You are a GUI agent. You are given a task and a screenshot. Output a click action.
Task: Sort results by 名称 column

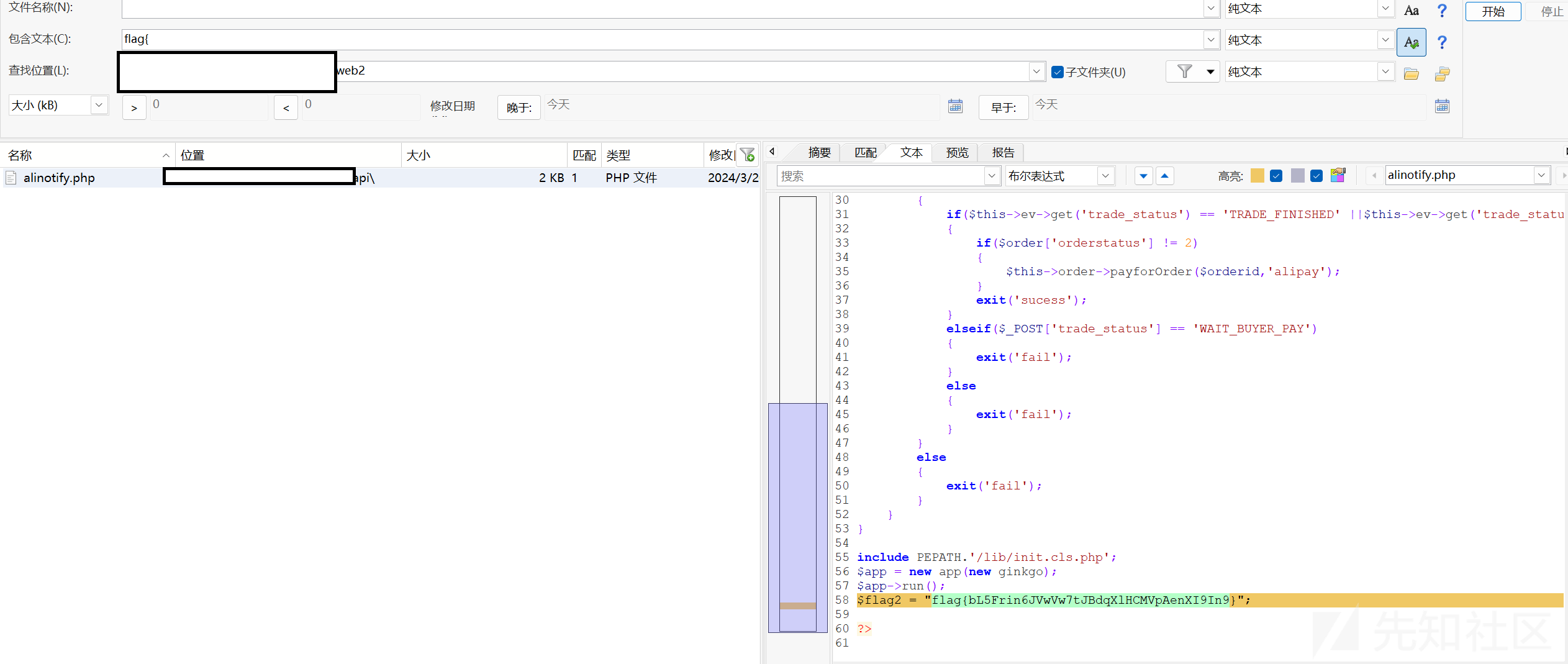(87, 155)
